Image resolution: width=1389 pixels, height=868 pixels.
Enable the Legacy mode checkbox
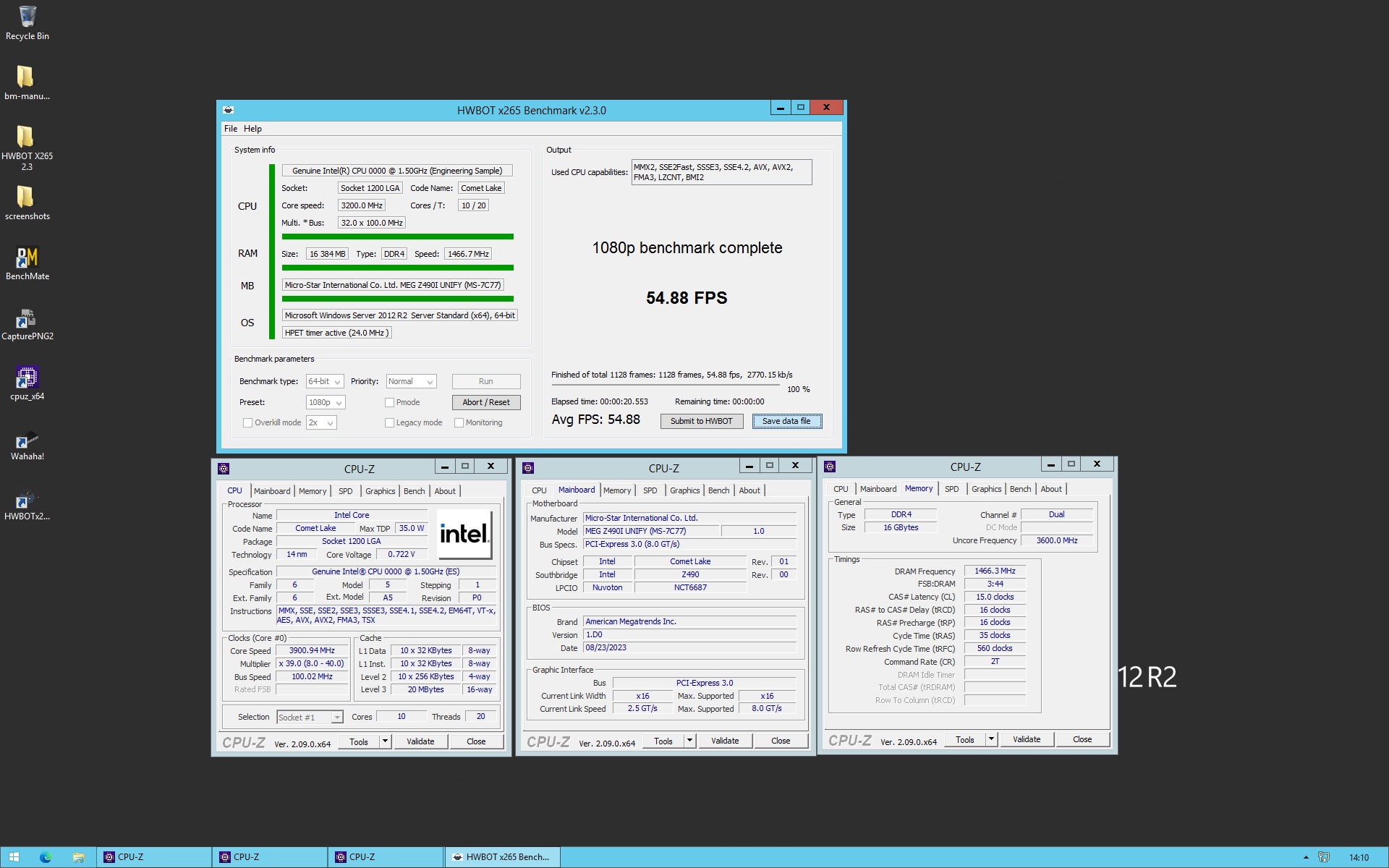tap(389, 422)
